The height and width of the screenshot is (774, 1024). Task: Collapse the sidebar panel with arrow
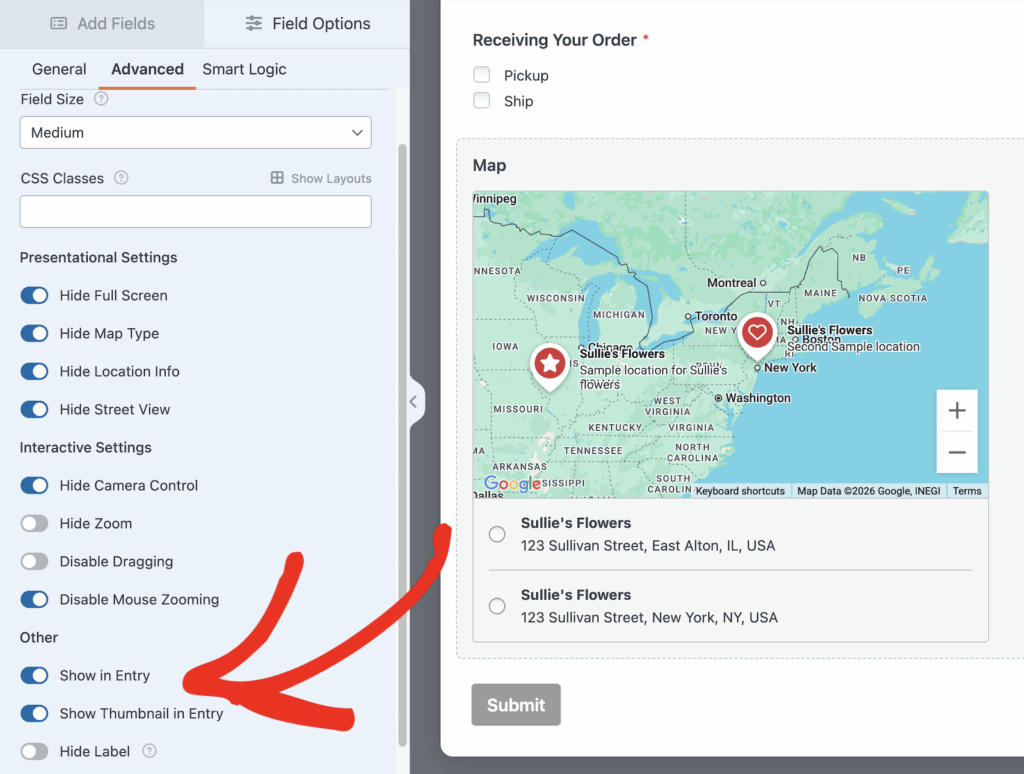coord(415,402)
